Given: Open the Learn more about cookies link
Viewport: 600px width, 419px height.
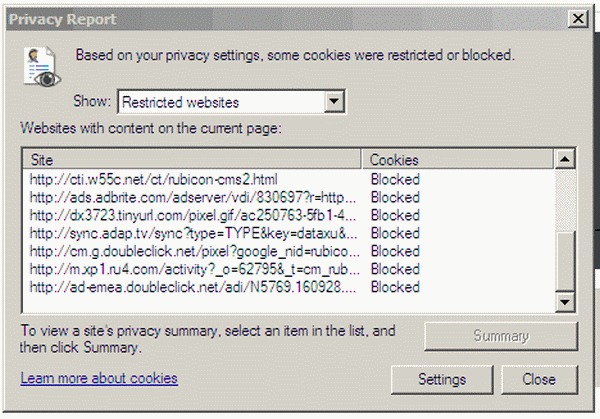Looking at the screenshot, I should click(x=99, y=378).
